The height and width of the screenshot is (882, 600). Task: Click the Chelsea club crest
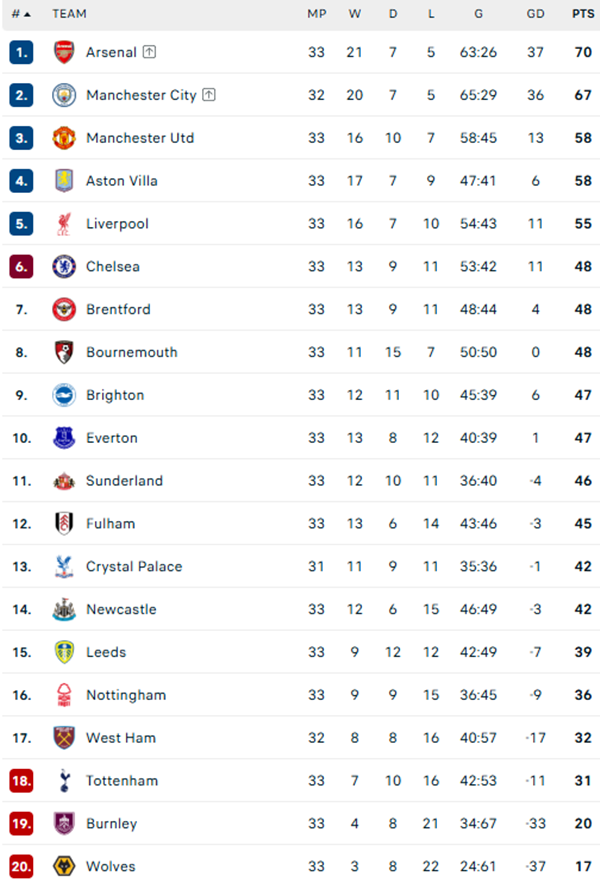(64, 267)
